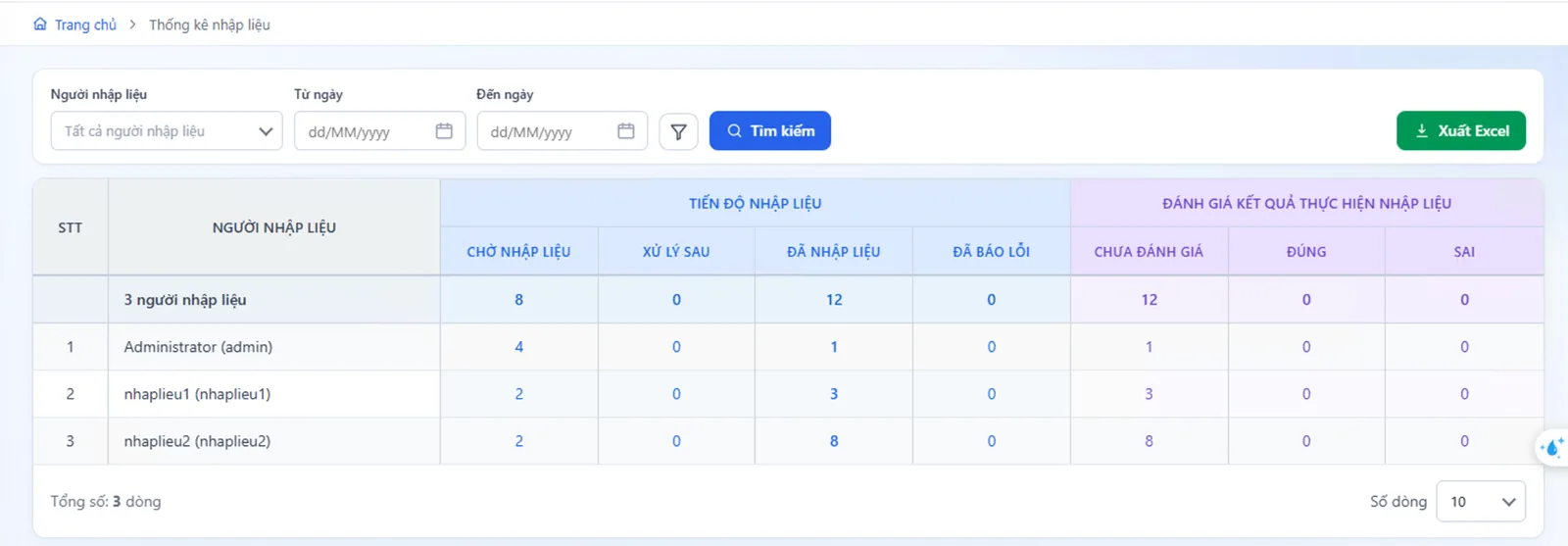Export data with Xuất Excel button

coord(1461,131)
